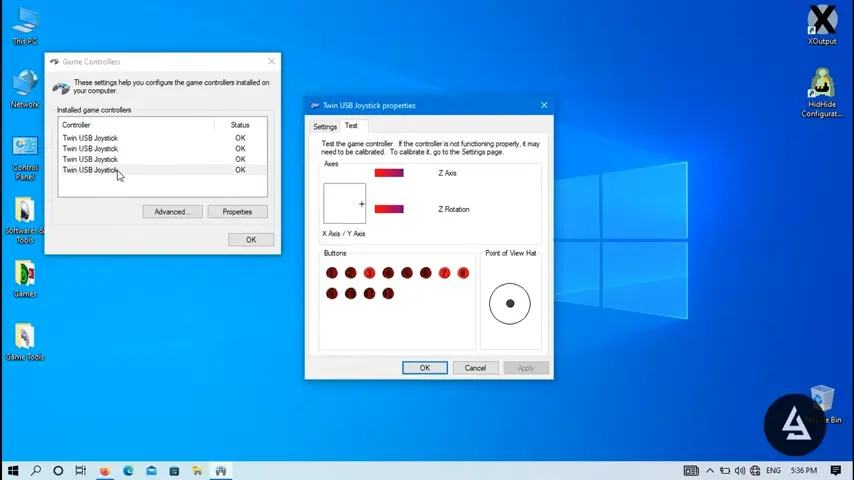854x480 pixels.
Task: Click Cancel in Joystick properties dialog
Action: coord(475,368)
